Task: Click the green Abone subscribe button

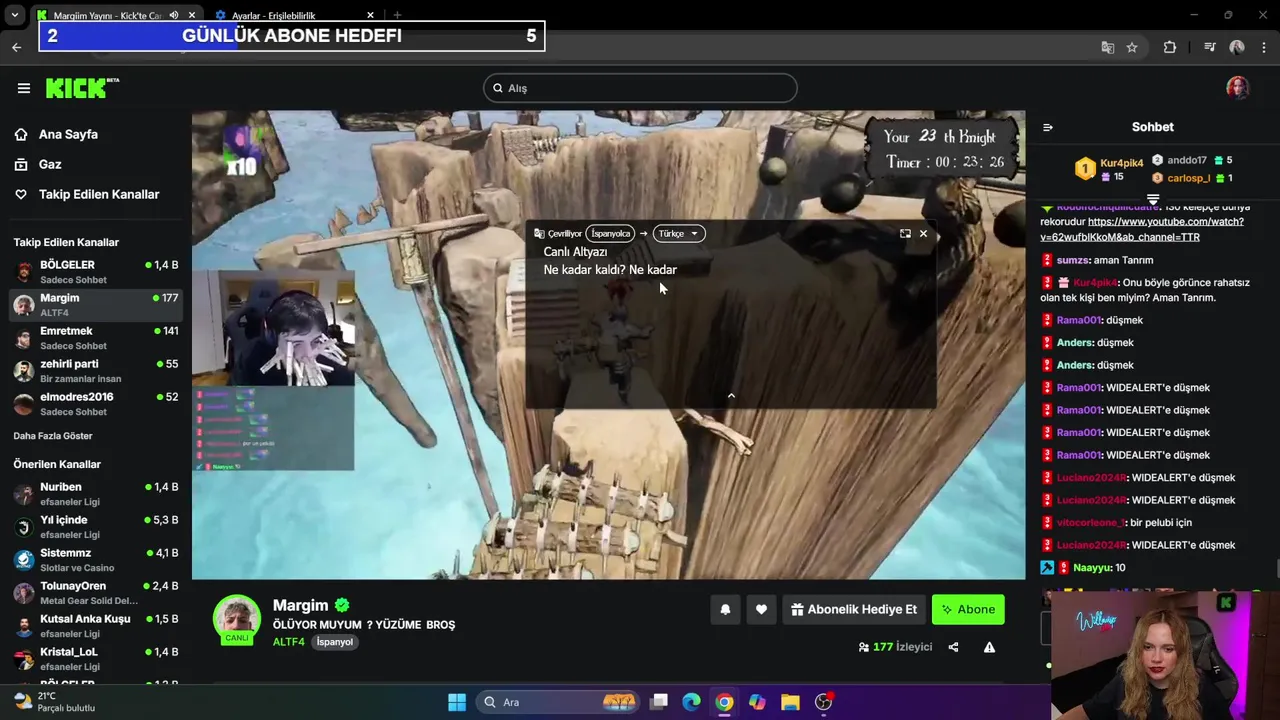Action: click(x=968, y=609)
